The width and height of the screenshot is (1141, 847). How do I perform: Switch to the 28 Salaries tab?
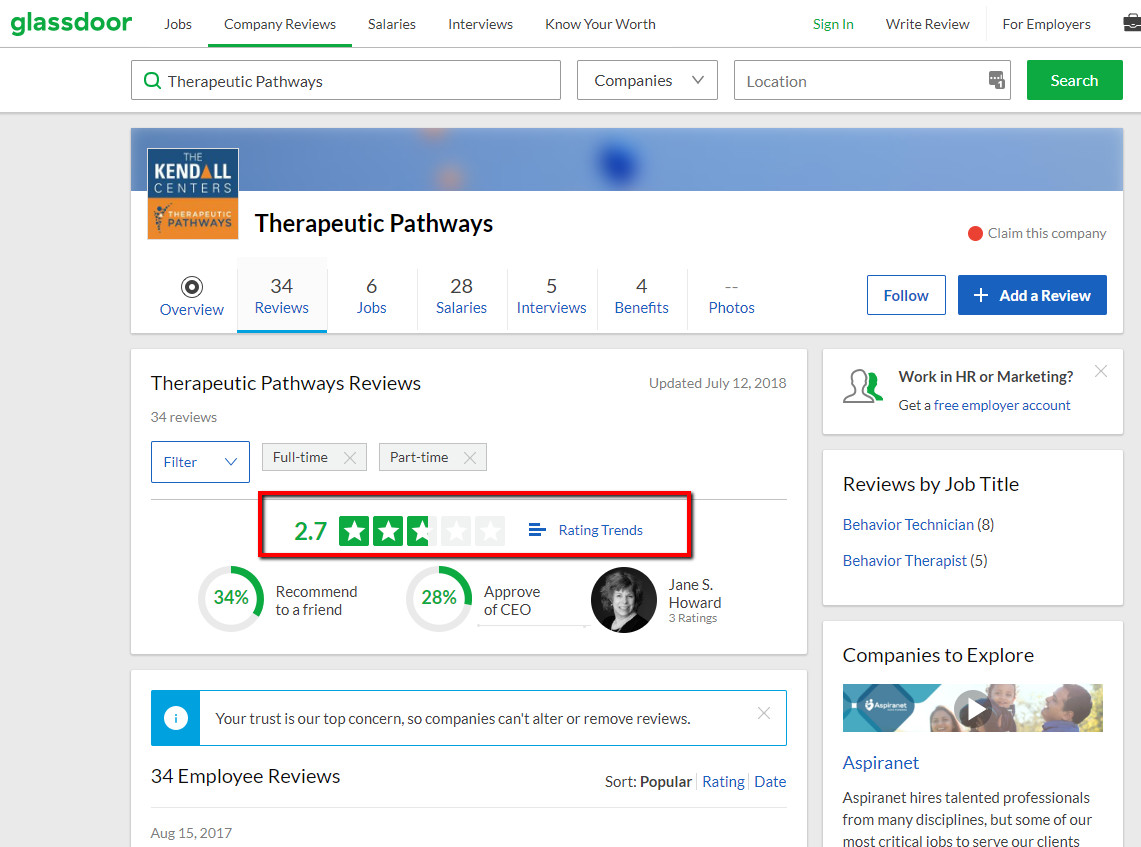(461, 295)
